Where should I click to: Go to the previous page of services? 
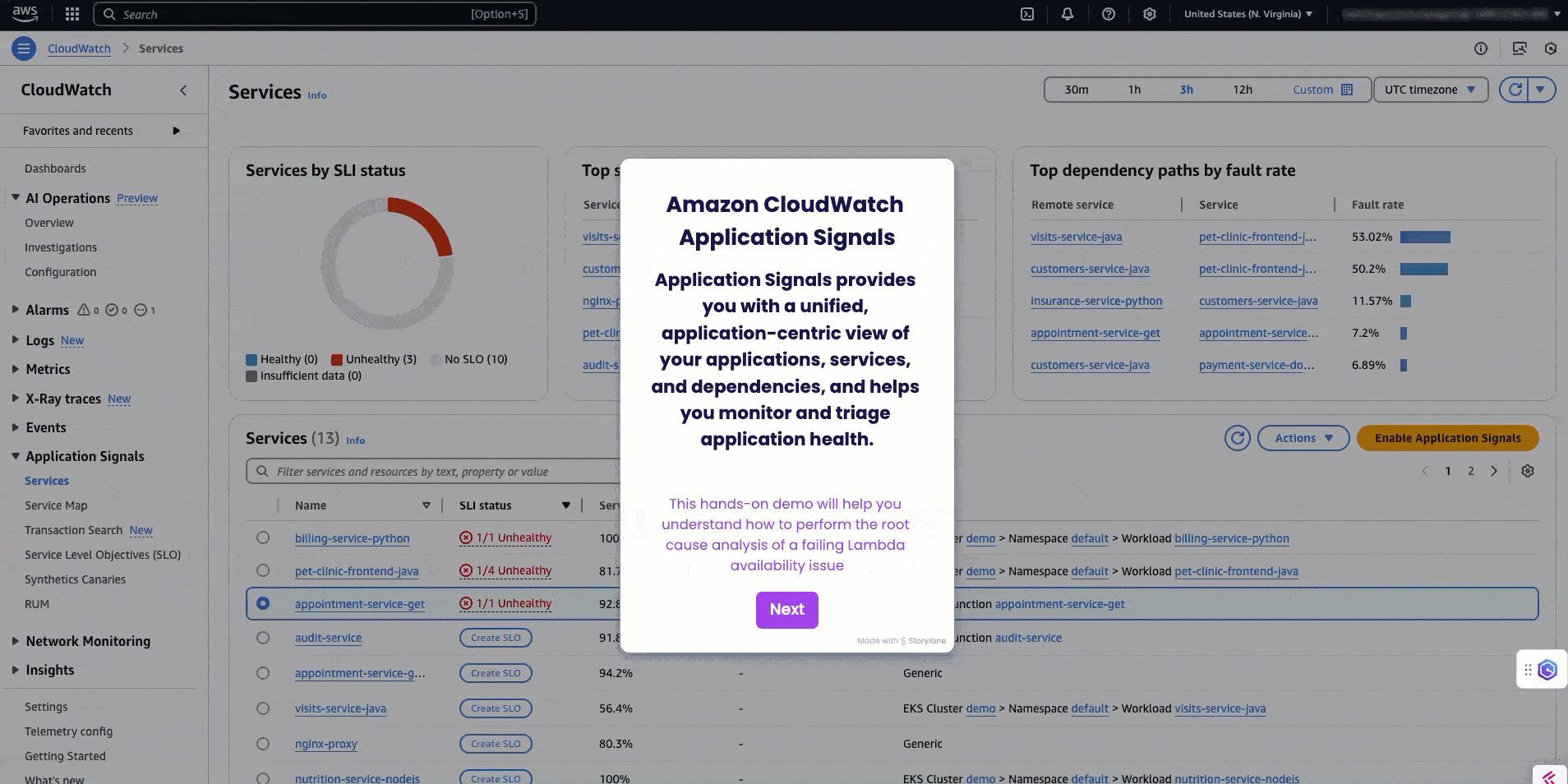1425,471
